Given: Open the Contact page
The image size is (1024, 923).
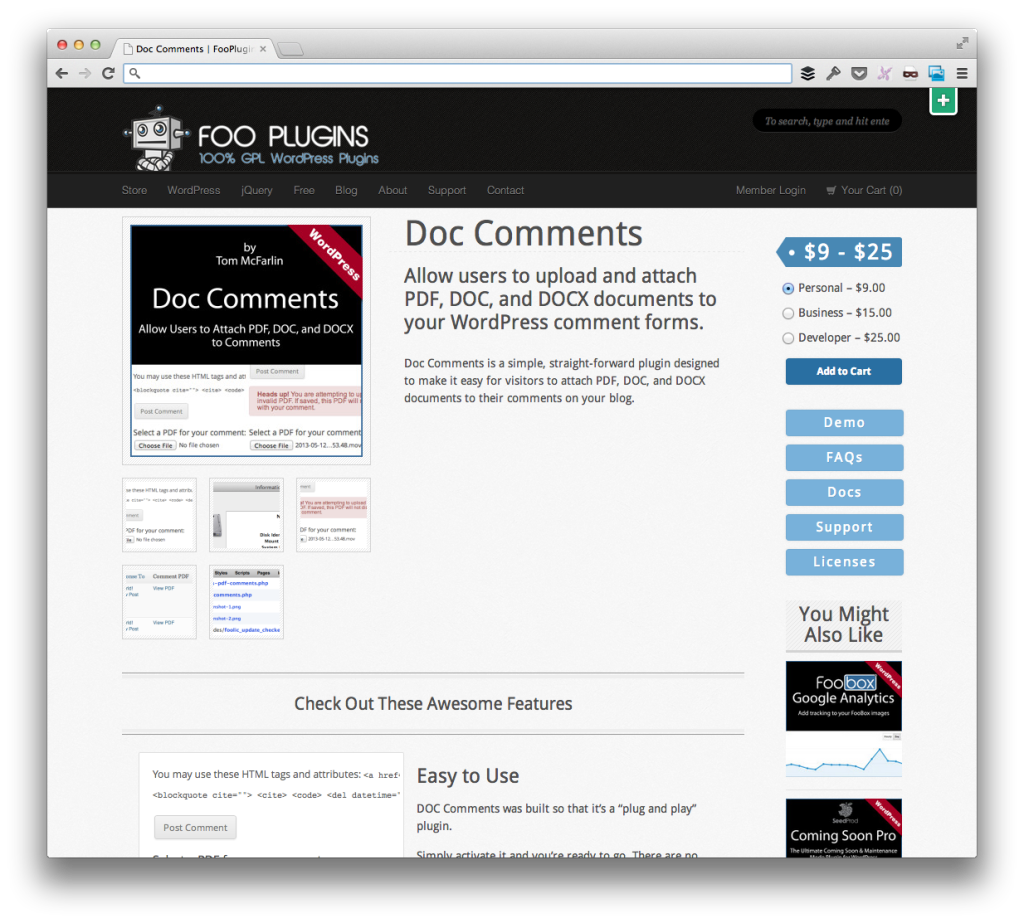Looking at the screenshot, I should (x=505, y=190).
